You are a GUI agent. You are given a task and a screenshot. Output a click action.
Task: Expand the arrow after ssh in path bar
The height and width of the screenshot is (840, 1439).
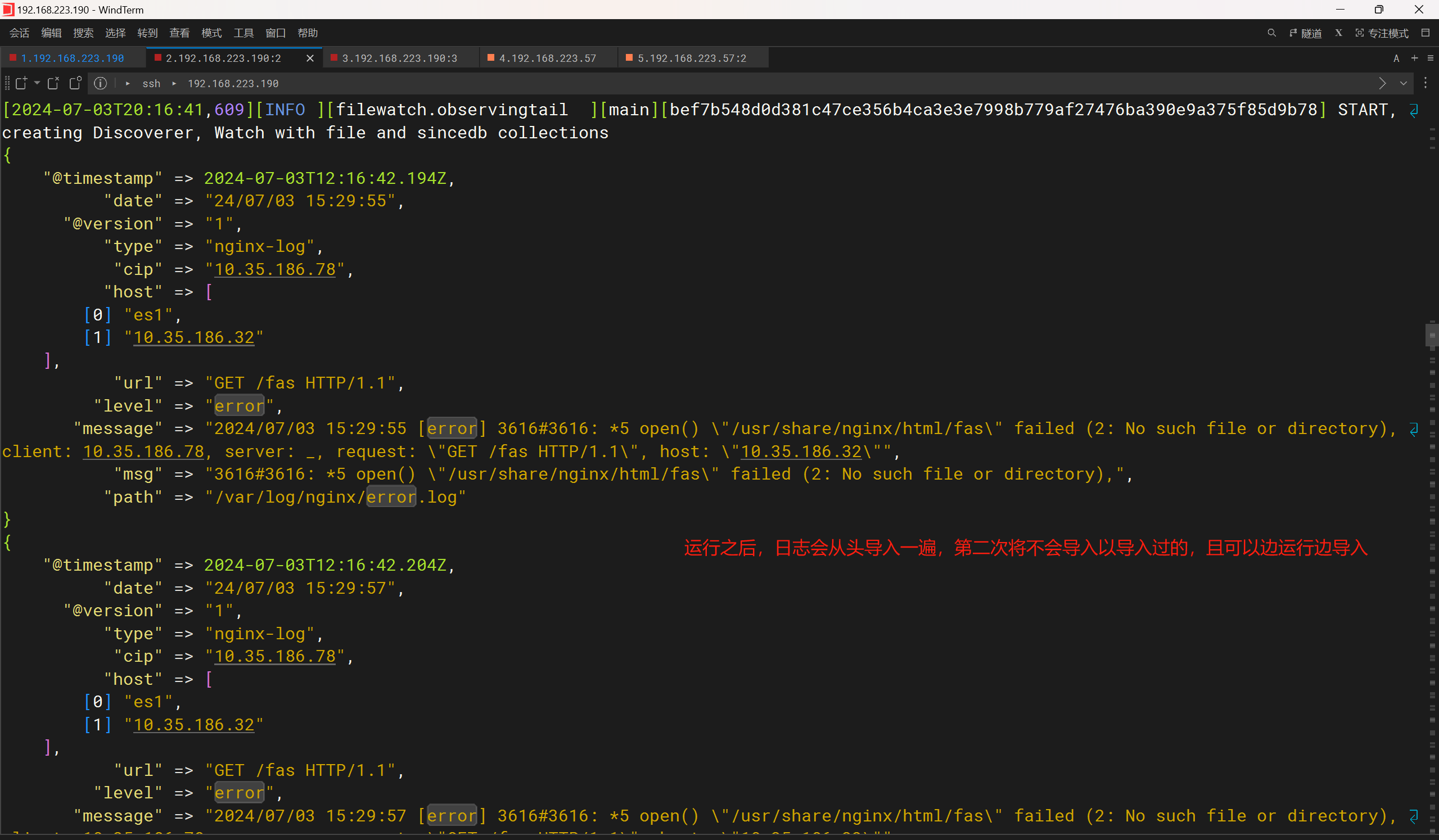[x=174, y=83]
